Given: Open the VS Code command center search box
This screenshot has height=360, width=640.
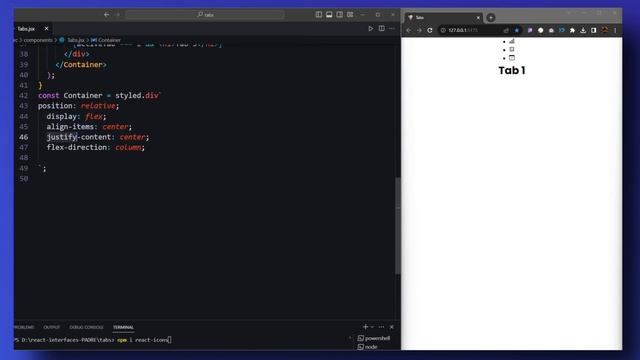Looking at the screenshot, I should pos(205,15).
